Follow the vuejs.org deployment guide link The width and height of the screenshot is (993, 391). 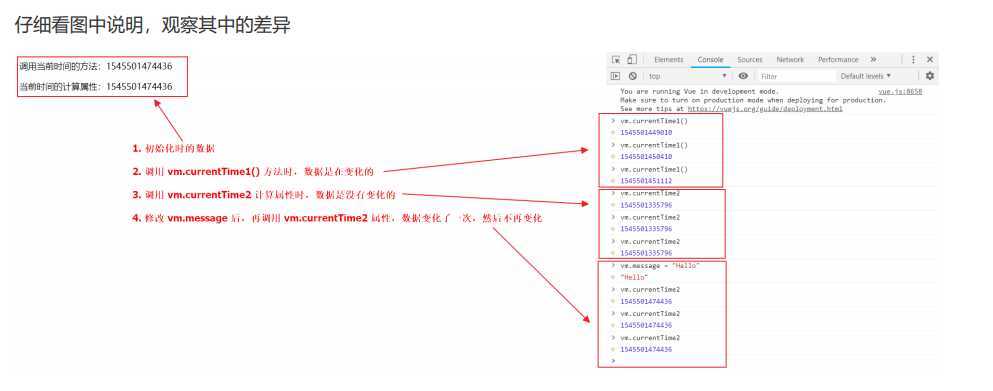tap(765, 108)
